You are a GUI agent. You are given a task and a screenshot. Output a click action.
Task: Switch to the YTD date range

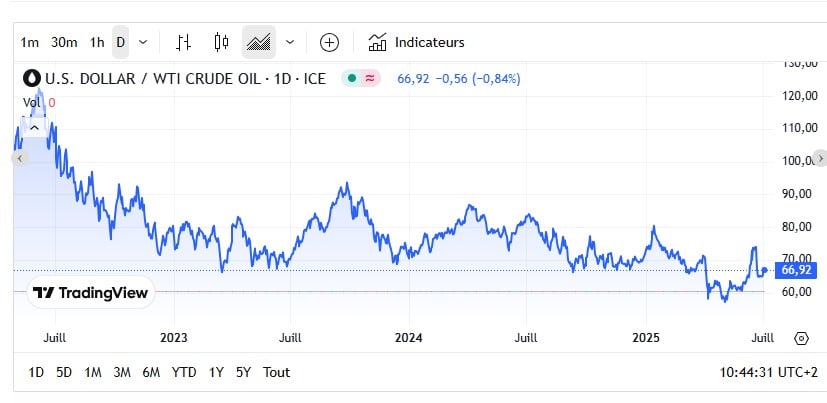click(184, 372)
